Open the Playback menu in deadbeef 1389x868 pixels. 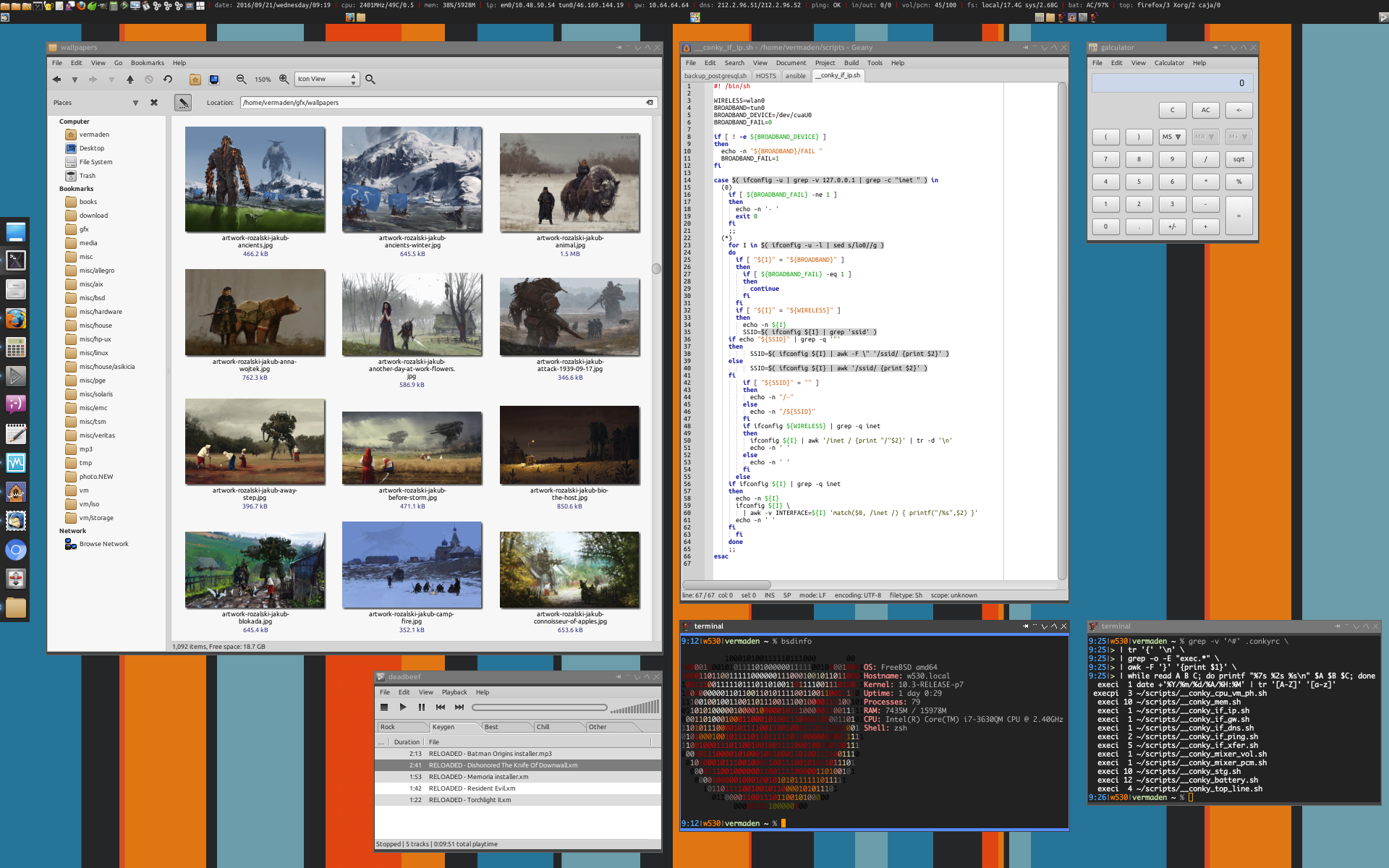[x=454, y=692]
